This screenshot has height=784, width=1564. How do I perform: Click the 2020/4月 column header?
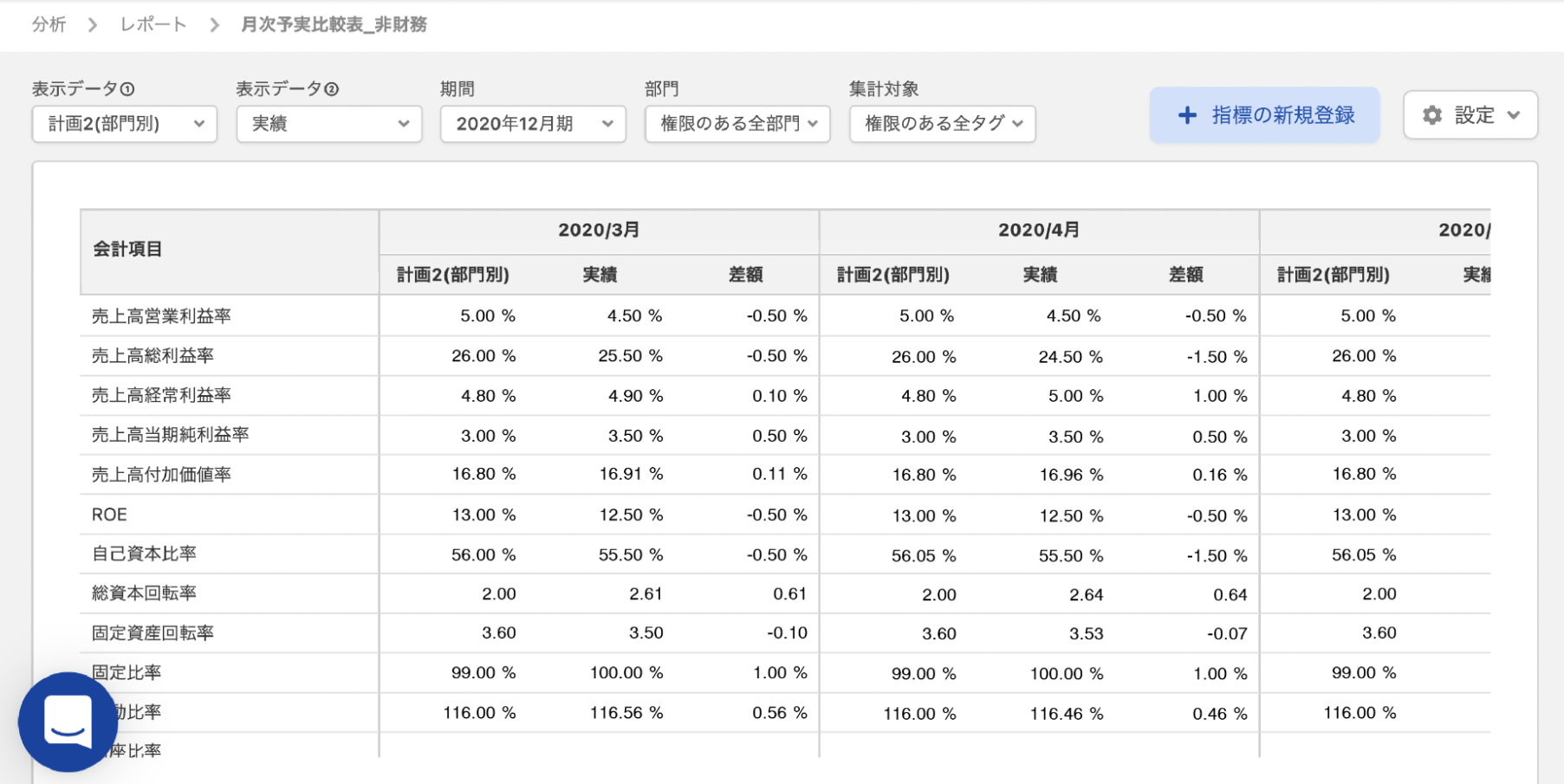click(x=1038, y=230)
